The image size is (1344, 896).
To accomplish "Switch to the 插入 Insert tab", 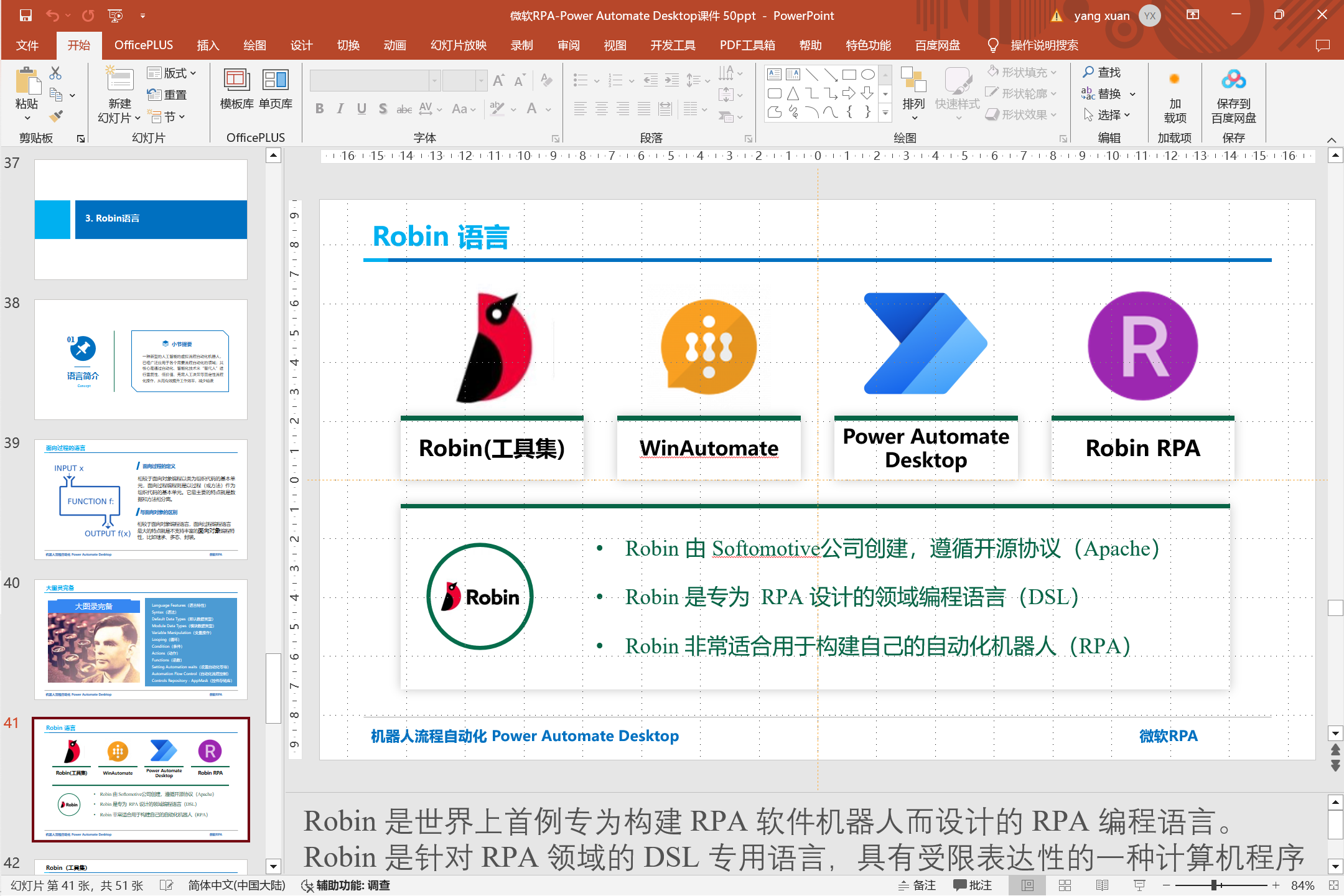I will pos(208,45).
